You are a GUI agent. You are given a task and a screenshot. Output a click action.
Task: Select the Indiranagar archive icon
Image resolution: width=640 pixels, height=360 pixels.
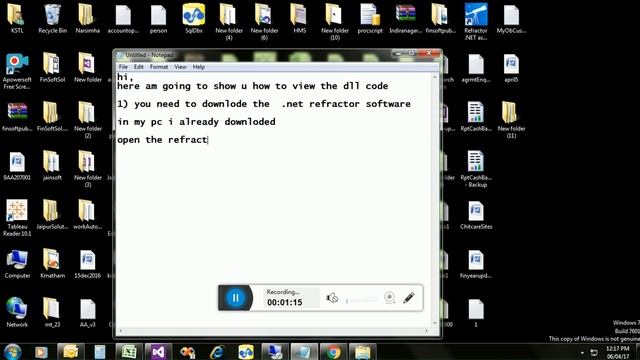405,19
